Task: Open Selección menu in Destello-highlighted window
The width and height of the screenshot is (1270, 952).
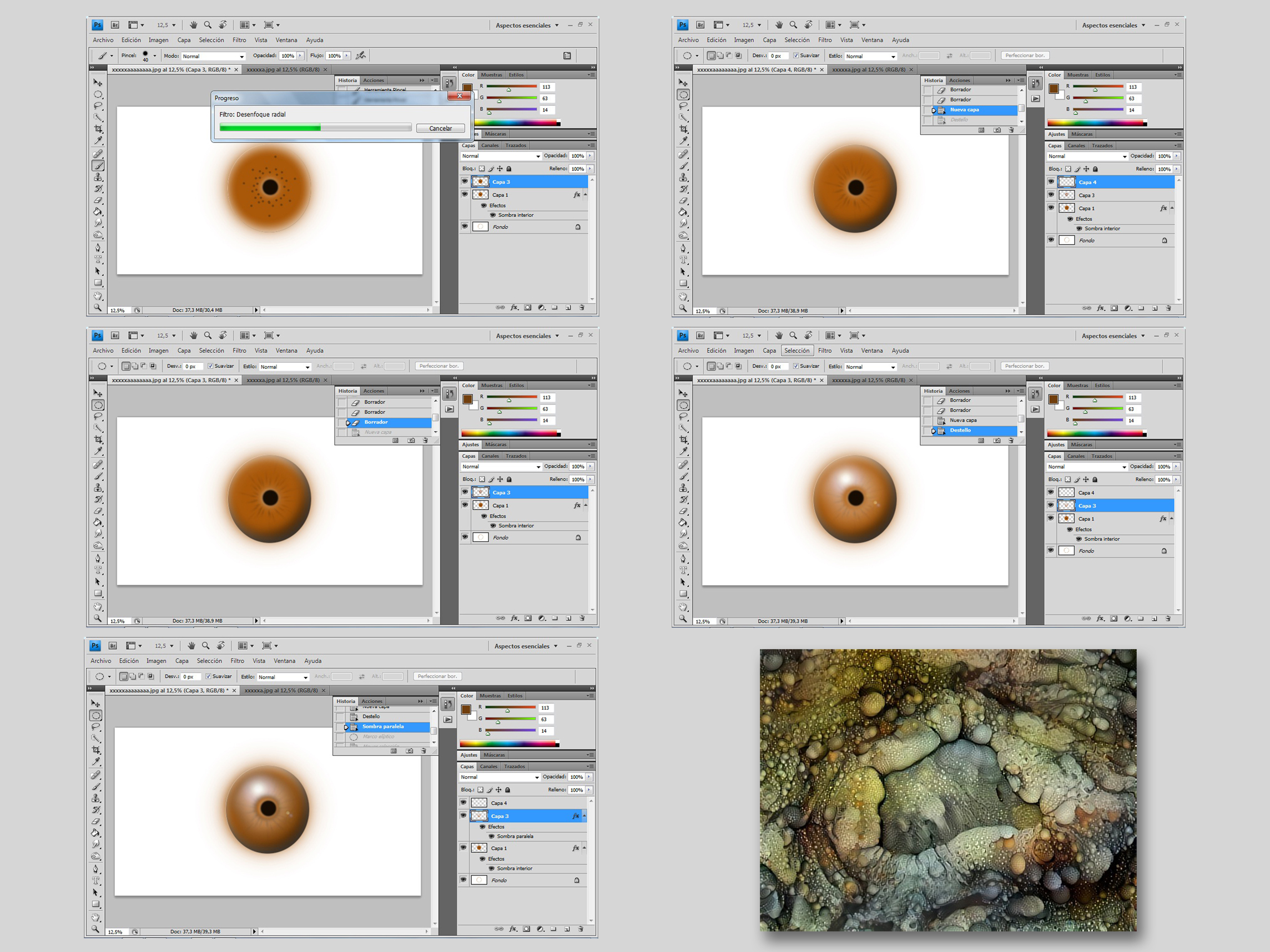Action: [x=797, y=351]
